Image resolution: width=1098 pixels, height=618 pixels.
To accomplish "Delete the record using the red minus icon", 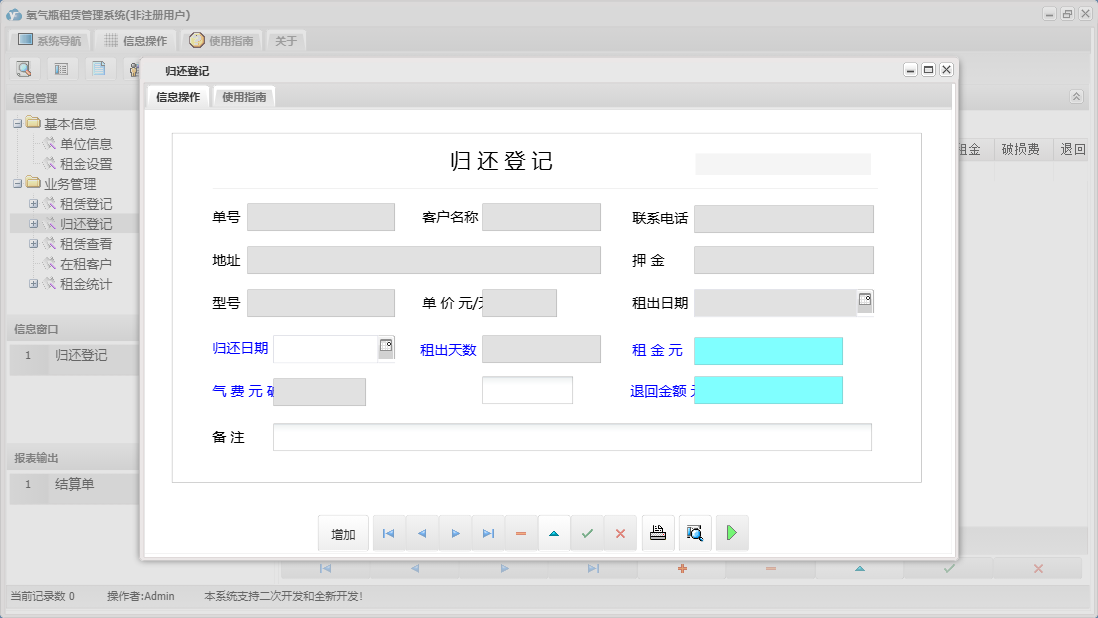I will pos(521,533).
